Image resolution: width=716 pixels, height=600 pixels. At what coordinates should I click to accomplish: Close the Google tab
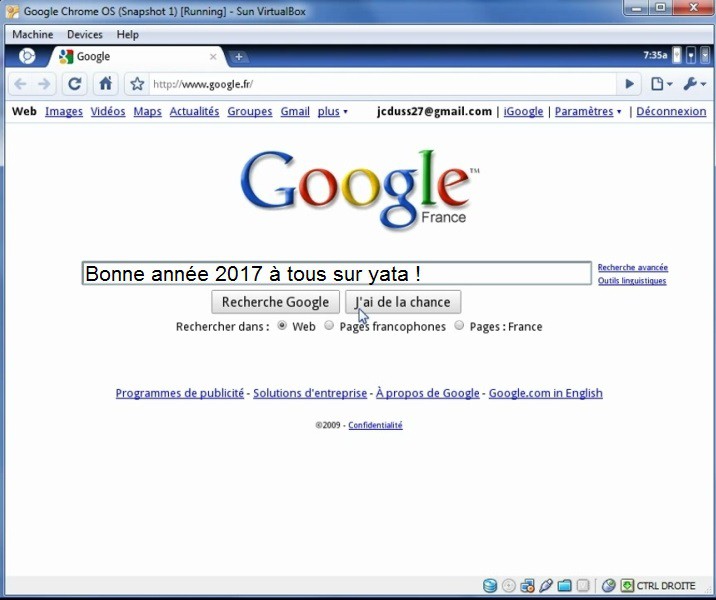pyautogui.click(x=213, y=57)
